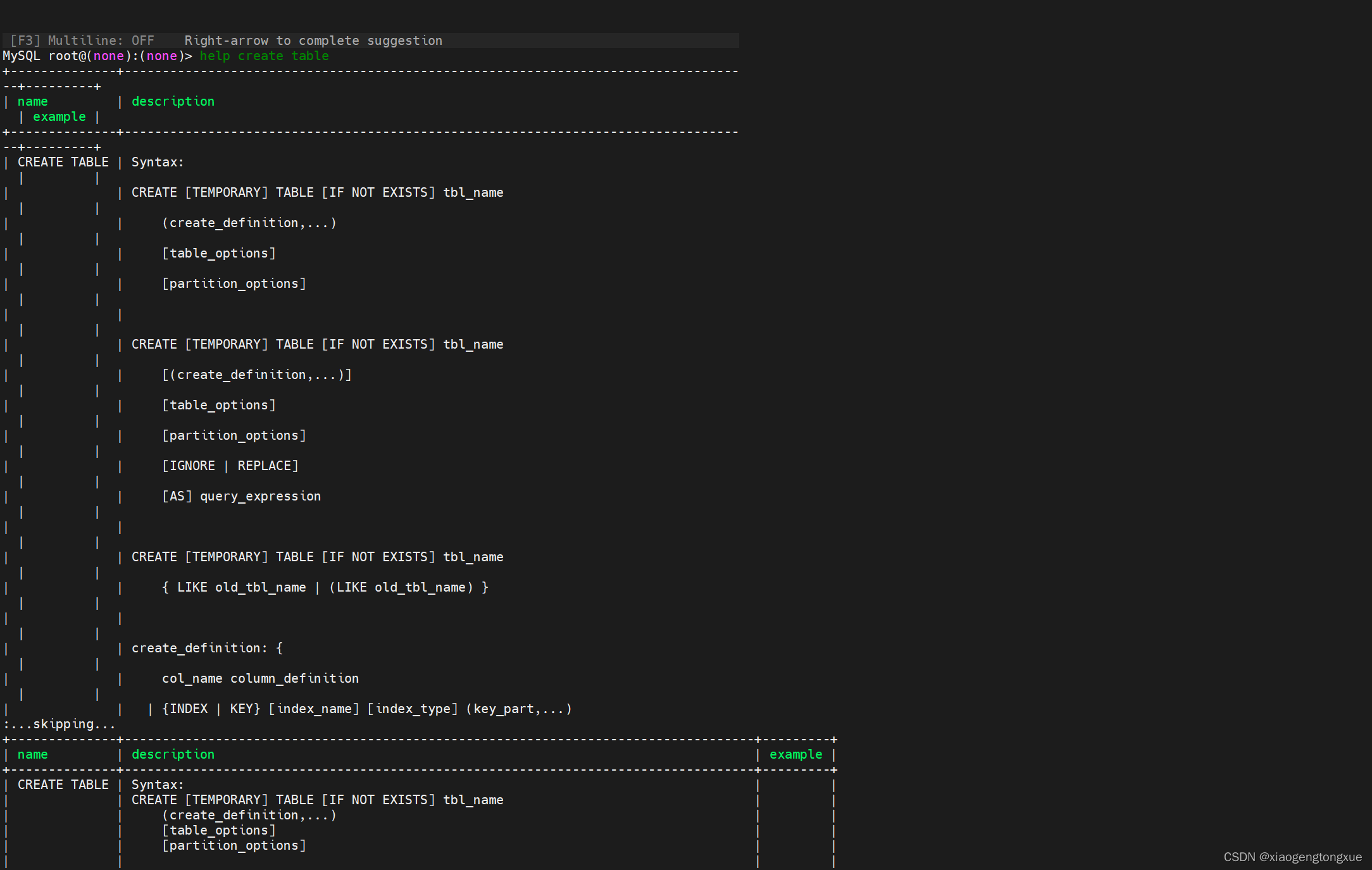The width and height of the screenshot is (1372, 870).
Task: Click '{ LIKE old_tbl_name | (LIKE old_tbl_name) }' line
Action: click(x=325, y=587)
